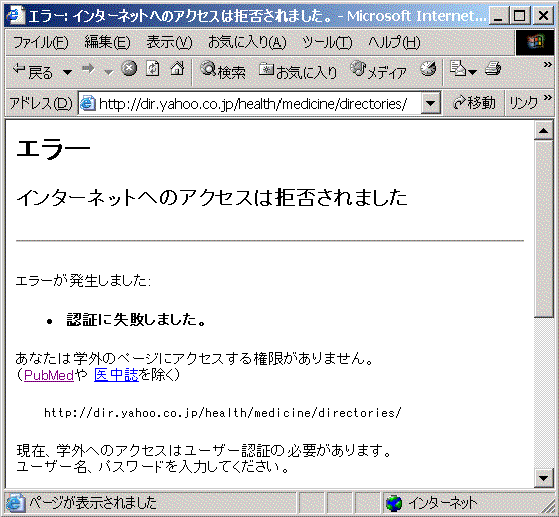The image size is (559, 517).
Task: Click the Stop loading icon
Action: [129, 68]
